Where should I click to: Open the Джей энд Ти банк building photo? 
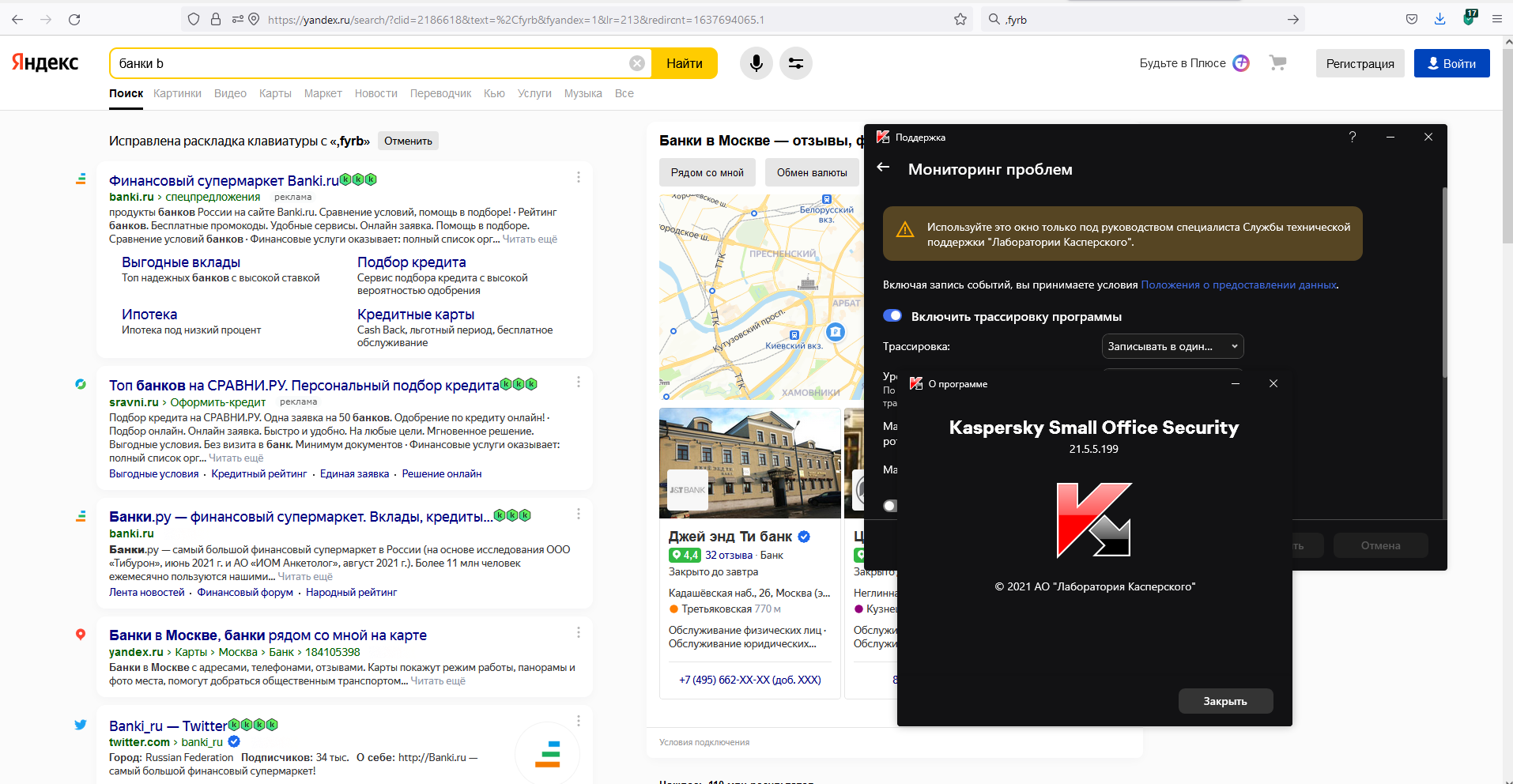[750, 463]
